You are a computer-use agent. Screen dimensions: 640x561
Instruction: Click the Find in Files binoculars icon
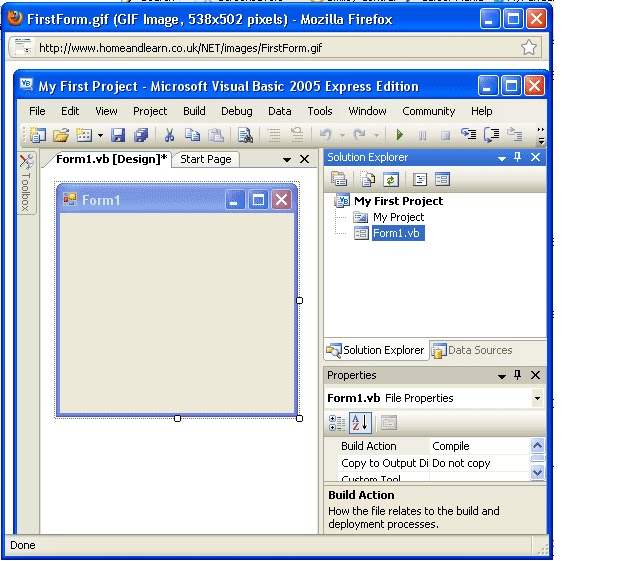245,135
